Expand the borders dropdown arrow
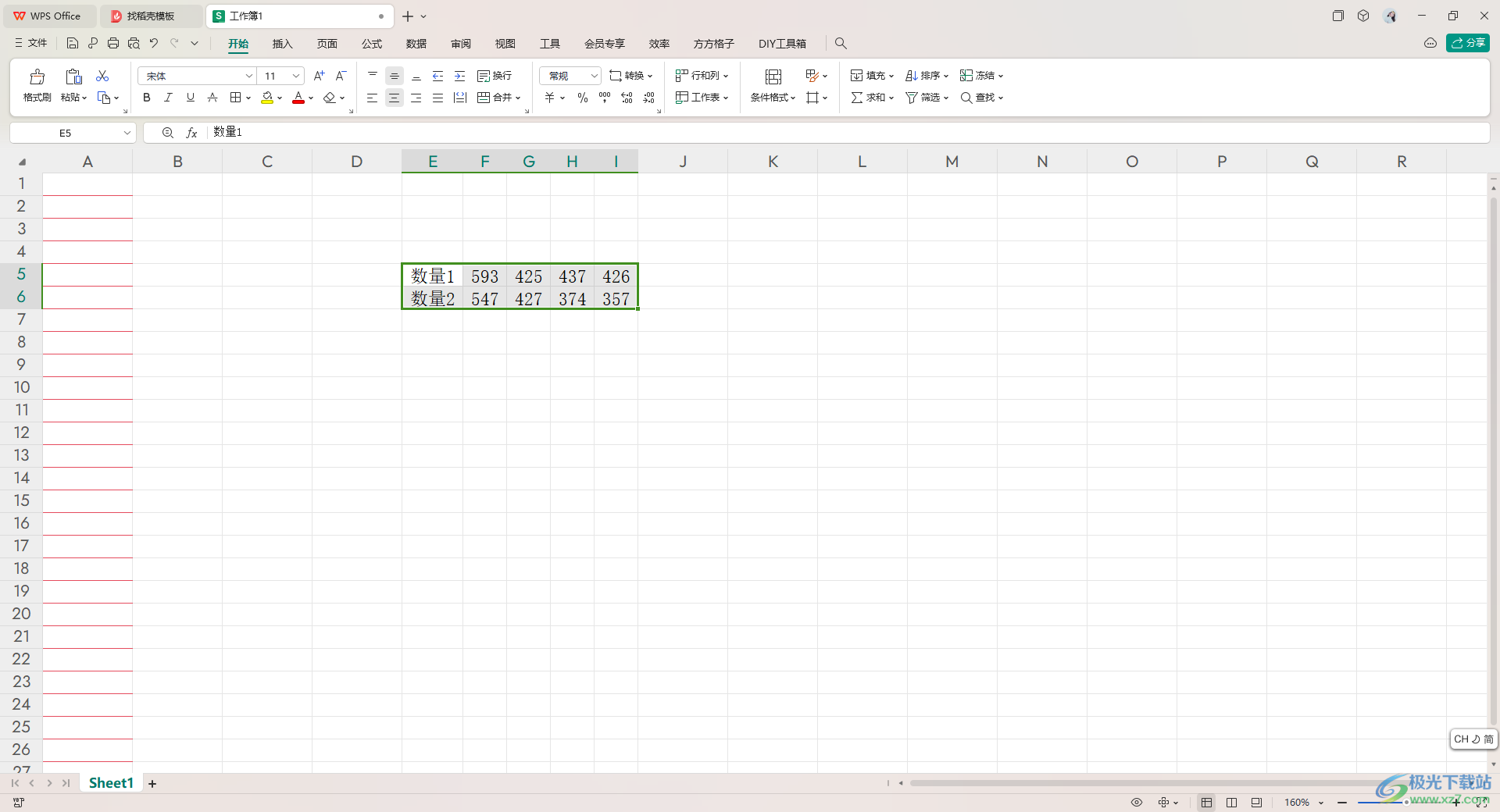Viewport: 1500px width, 812px height. [248, 98]
